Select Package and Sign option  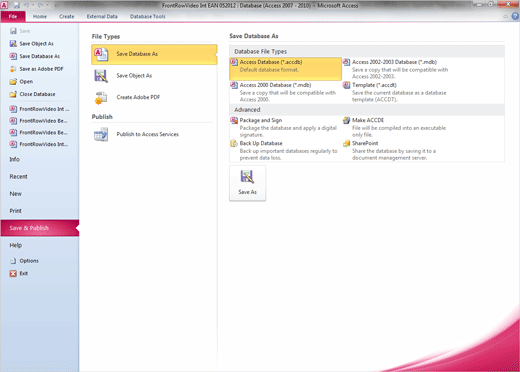tap(285, 127)
